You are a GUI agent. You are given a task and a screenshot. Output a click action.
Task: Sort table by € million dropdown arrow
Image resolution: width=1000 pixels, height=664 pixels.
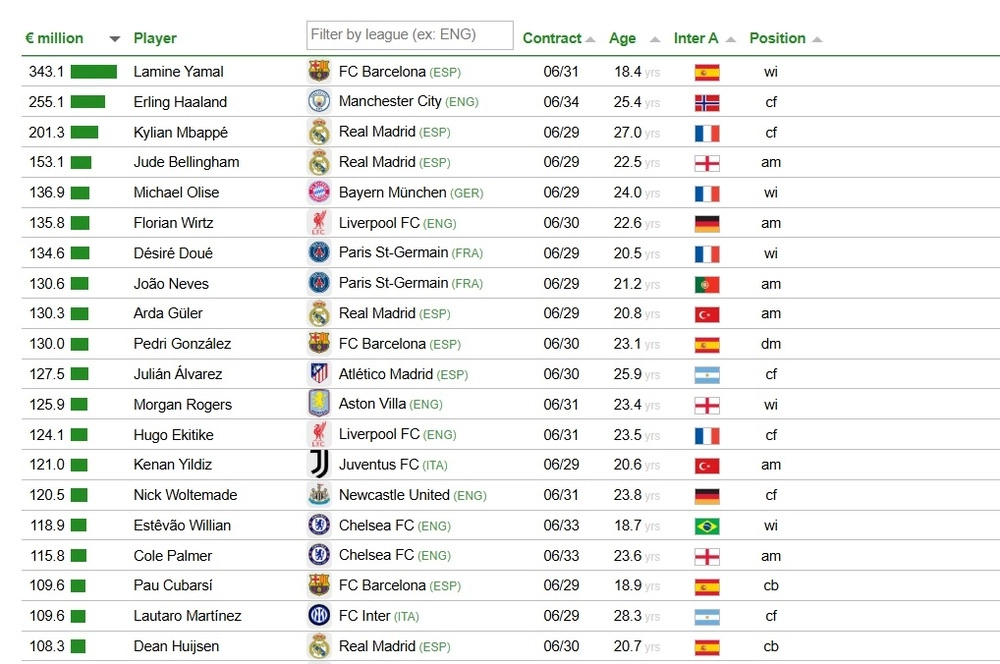coord(114,39)
